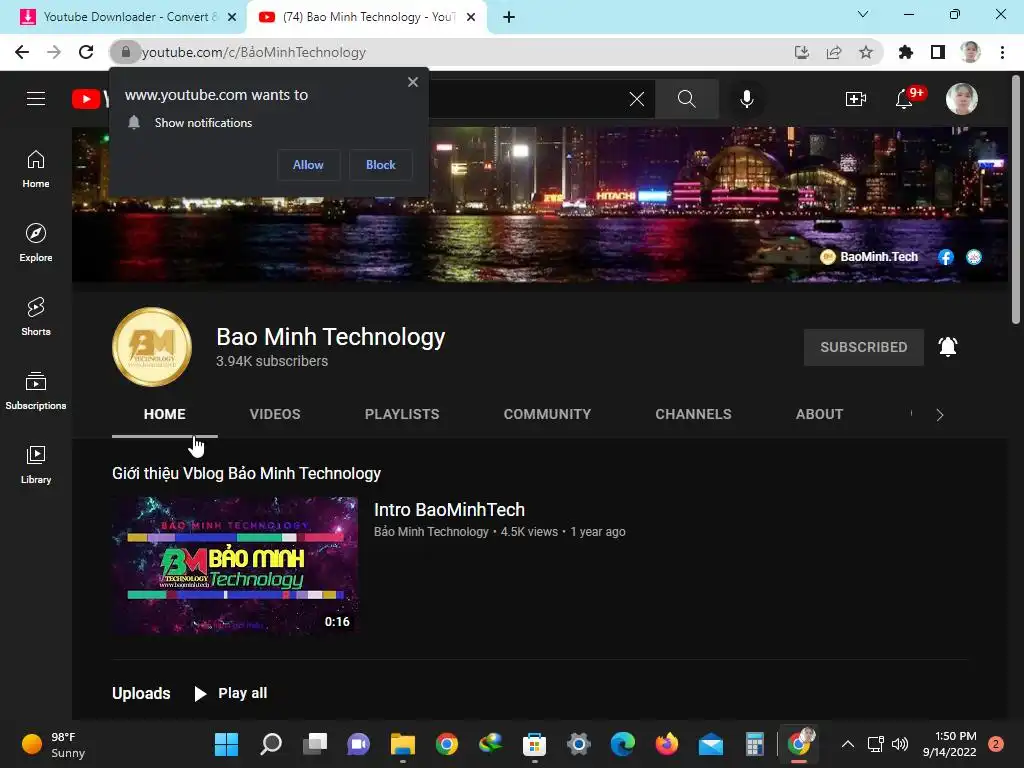1024x768 pixels.
Task: Click the site lock icon
Action: (x=125, y=52)
